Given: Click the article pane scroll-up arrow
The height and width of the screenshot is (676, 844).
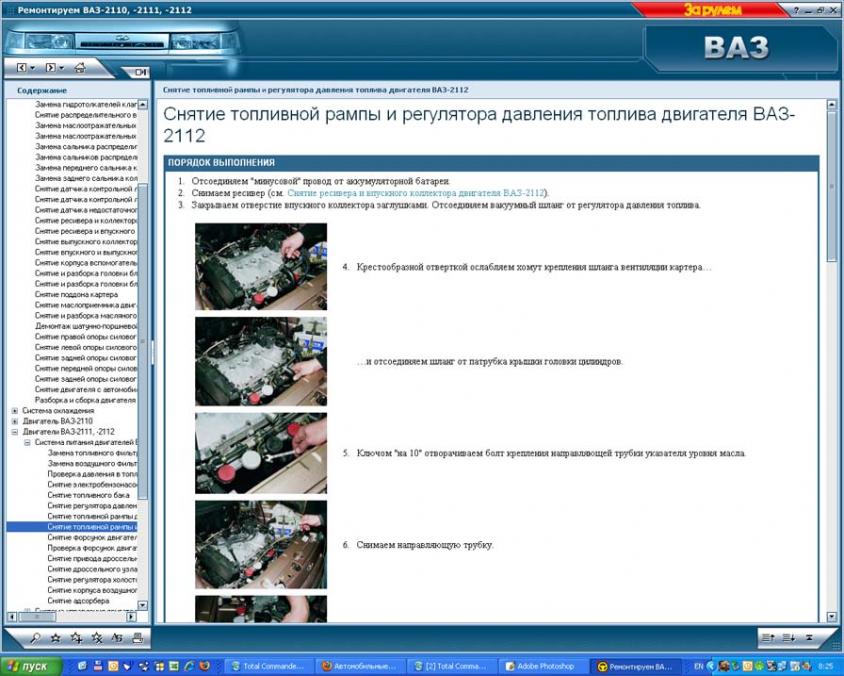Looking at the screenshot, I should click(x=832, y=104).
